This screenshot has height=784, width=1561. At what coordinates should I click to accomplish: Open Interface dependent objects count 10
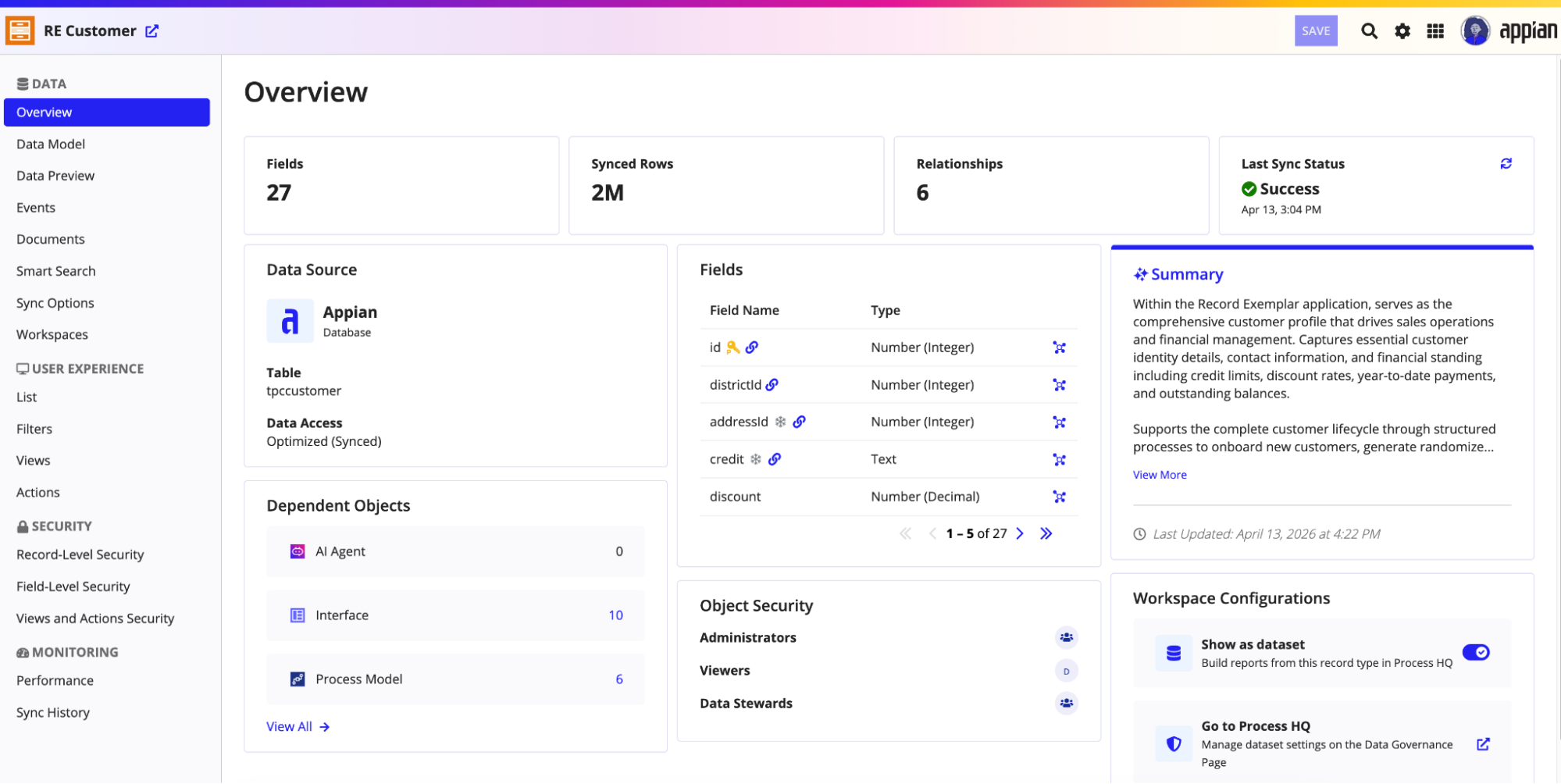[615, 615]
